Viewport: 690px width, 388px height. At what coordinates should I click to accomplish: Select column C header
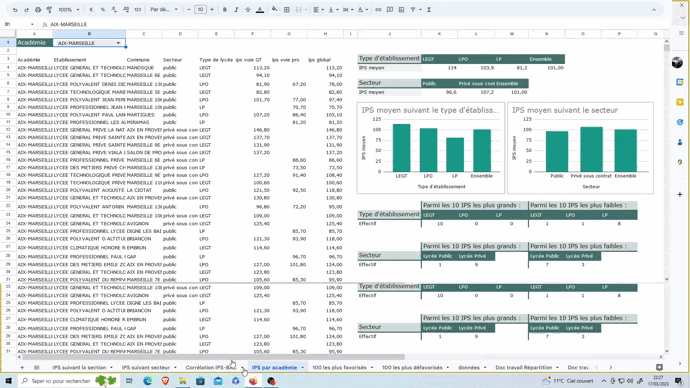143,34
